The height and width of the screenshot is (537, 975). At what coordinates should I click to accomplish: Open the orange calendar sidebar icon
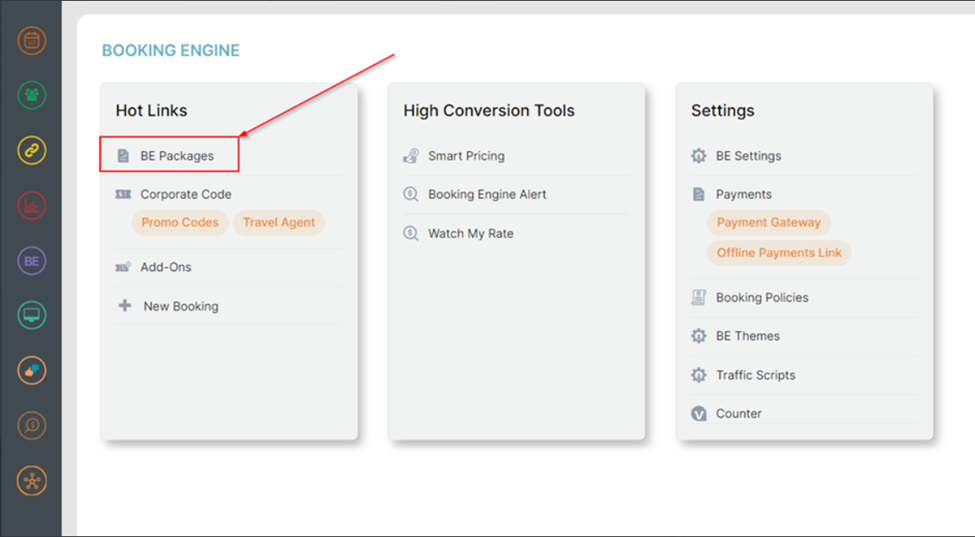pyautogui.click(x=31, y=41)
